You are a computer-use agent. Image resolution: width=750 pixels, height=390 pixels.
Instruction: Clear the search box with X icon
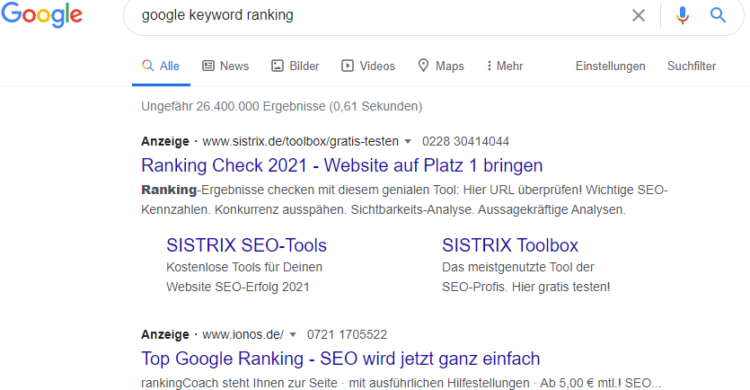(x=638, y=15)
